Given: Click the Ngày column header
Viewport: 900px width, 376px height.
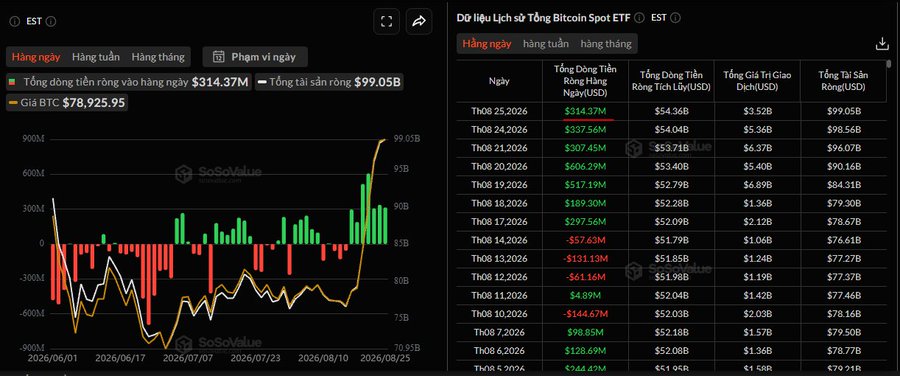Looking at the screenshot, I should (x=499, y=81).
